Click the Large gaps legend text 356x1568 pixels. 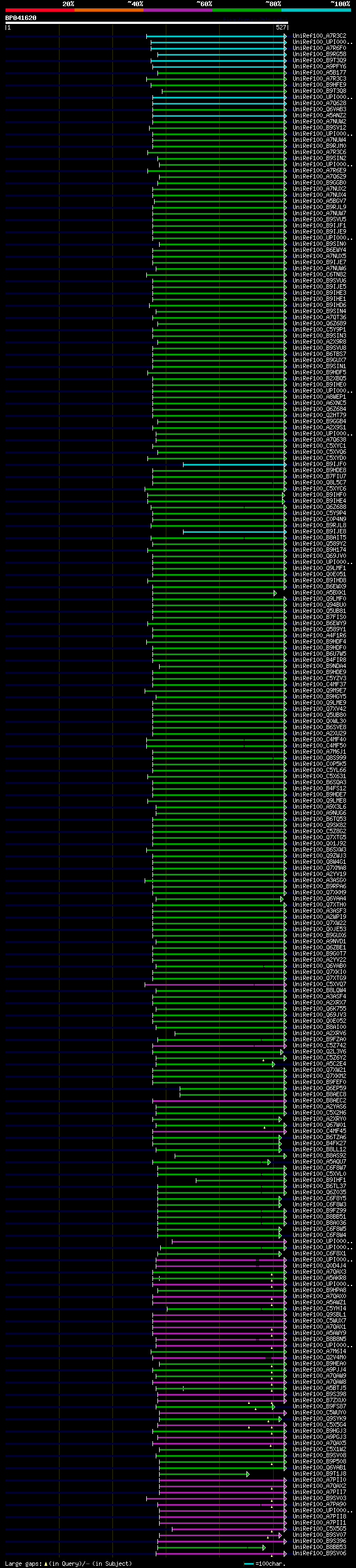click(x=68, y=1563)
